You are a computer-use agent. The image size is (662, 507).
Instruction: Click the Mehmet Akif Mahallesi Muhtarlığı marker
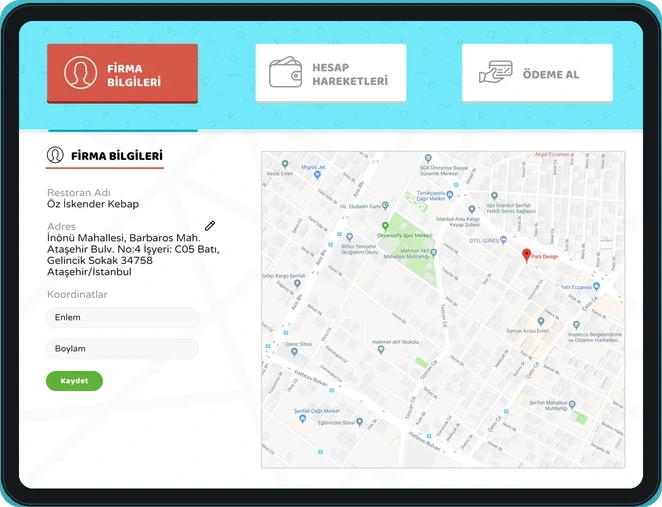click(434, 252)
